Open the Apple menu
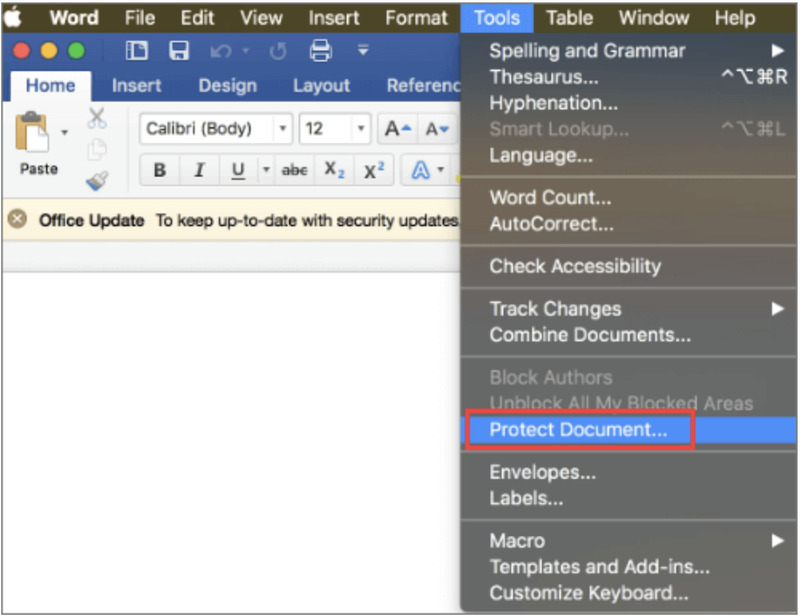This screenshot has width=800, height=616. pyautogui.click(x=15, y=18)
